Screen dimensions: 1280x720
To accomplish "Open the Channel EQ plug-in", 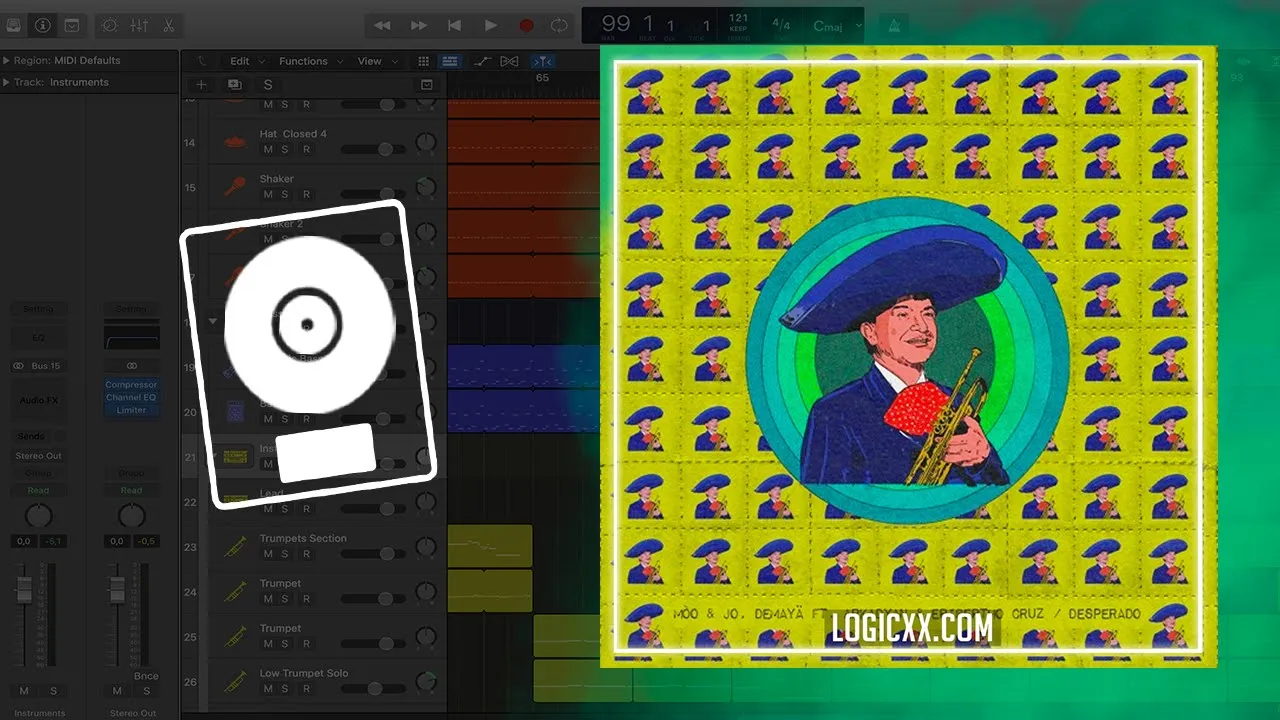I will coord(132,397).
